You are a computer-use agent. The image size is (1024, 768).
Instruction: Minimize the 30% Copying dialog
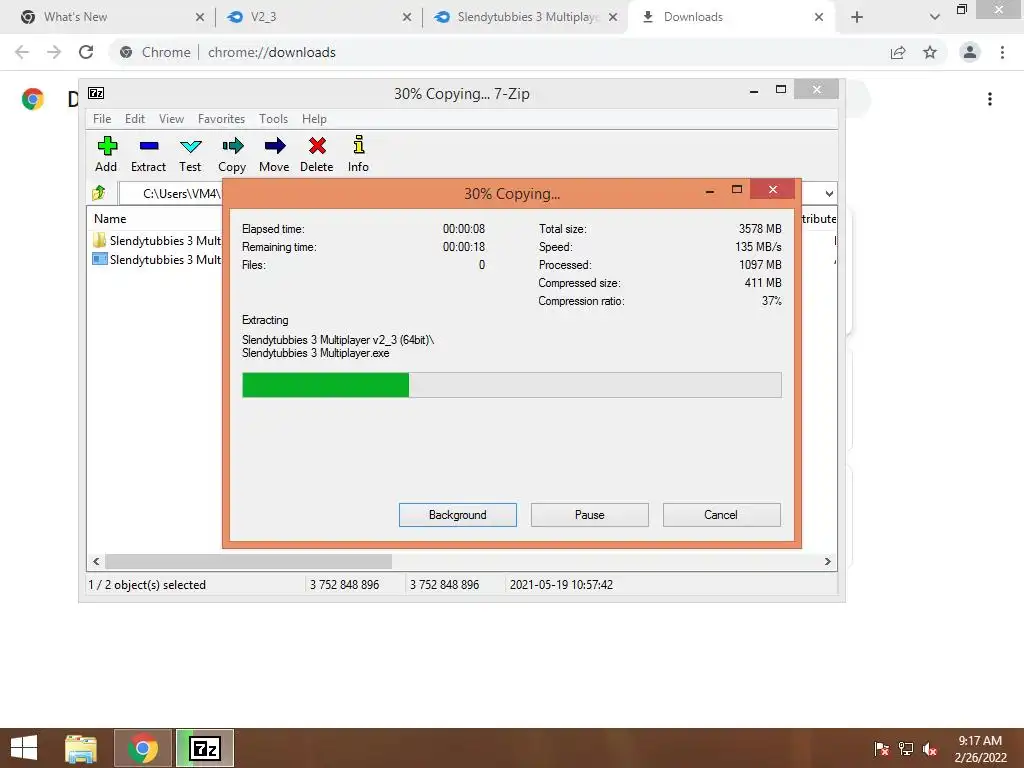710,190
